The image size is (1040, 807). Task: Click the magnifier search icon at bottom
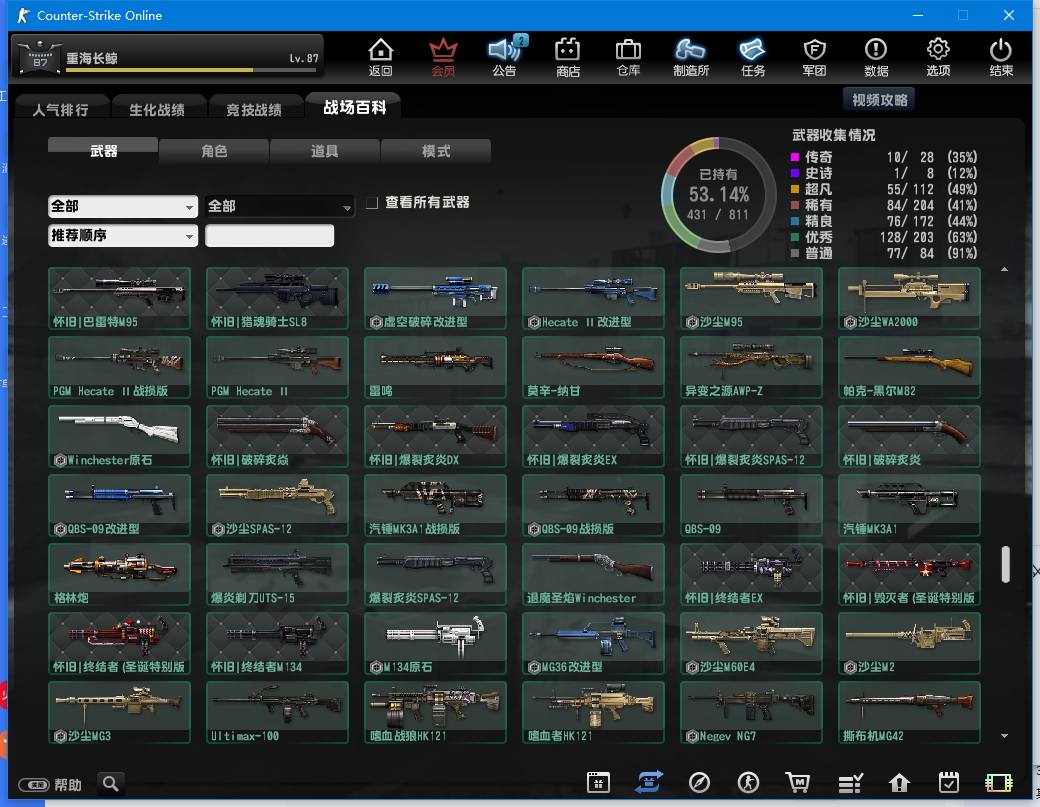tap(111, 784)
